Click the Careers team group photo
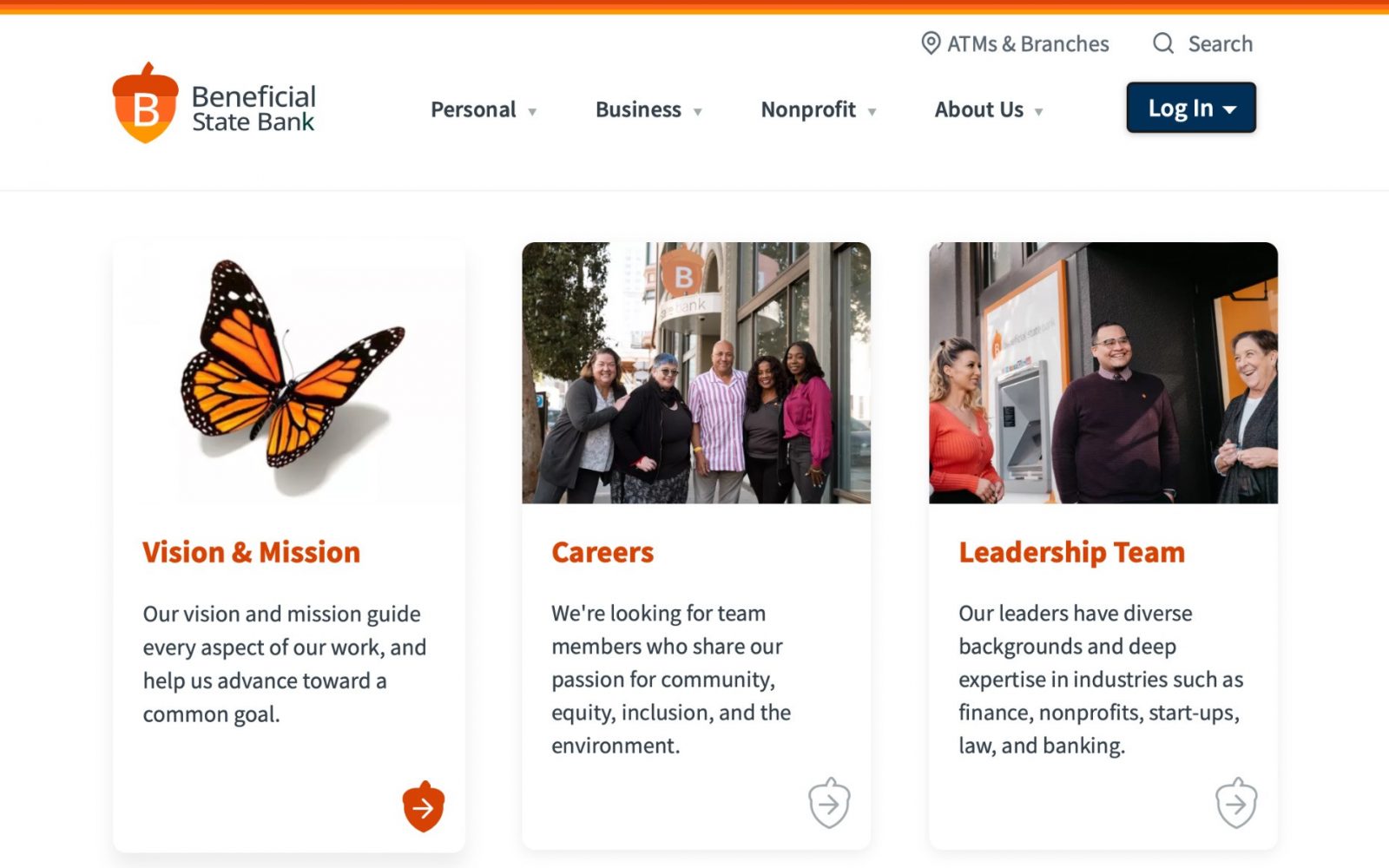This screenshot has width=1389, height=868. [x=696, y=373]
